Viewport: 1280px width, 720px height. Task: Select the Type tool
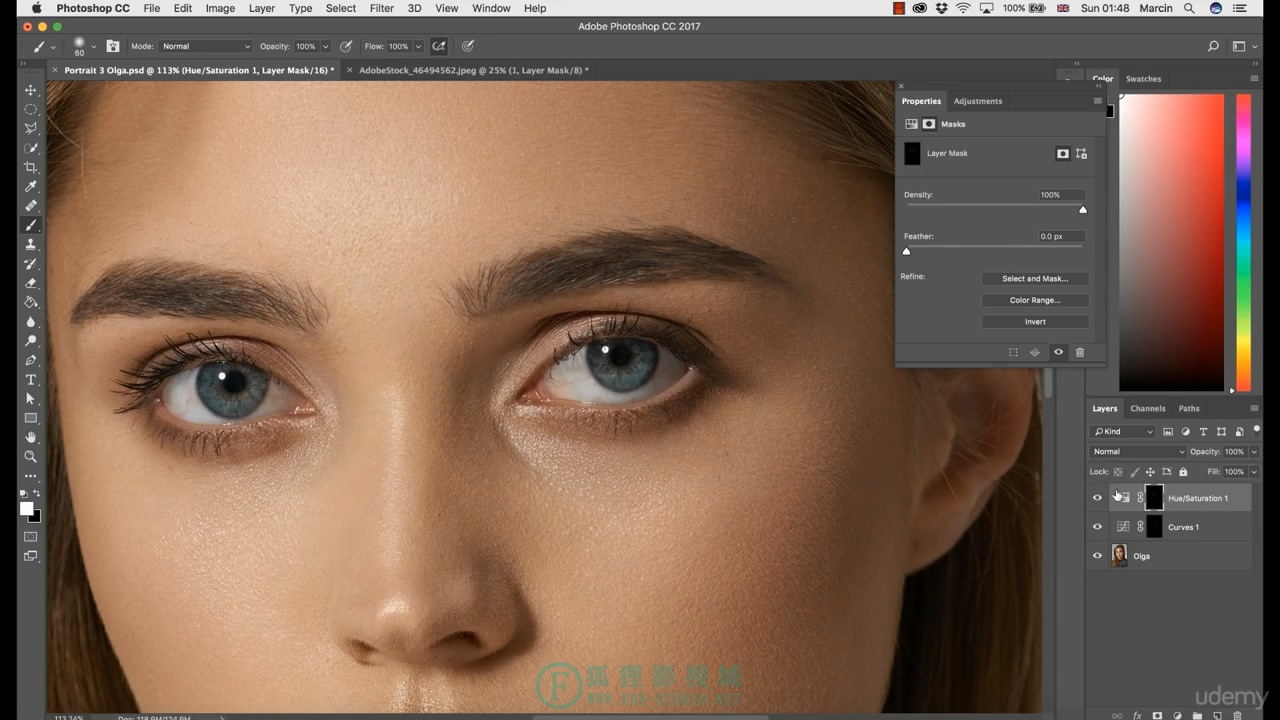31,380
